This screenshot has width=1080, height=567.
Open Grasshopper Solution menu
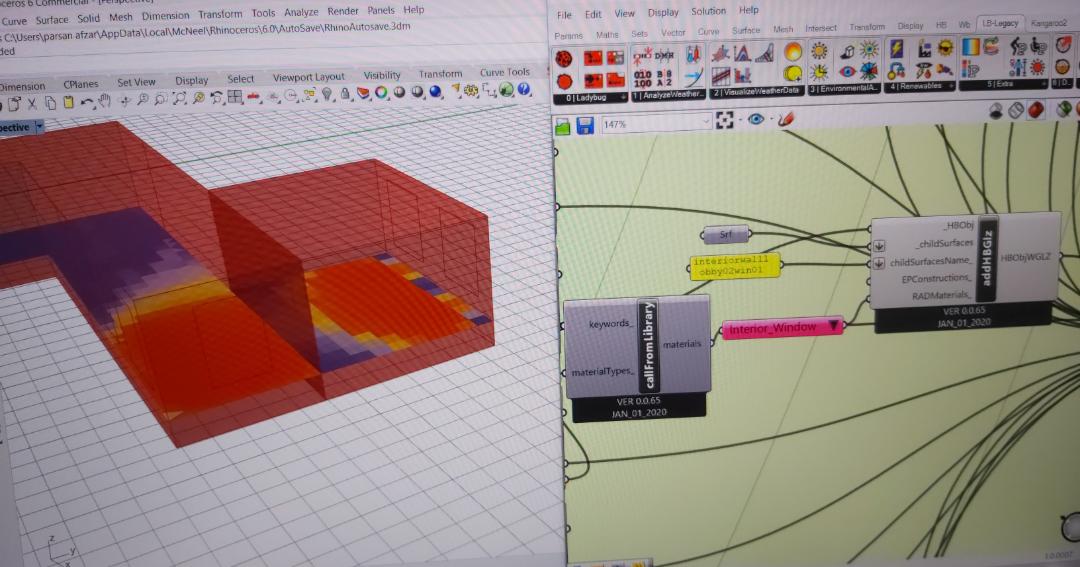pyautogui.click(x=708, y=11)
